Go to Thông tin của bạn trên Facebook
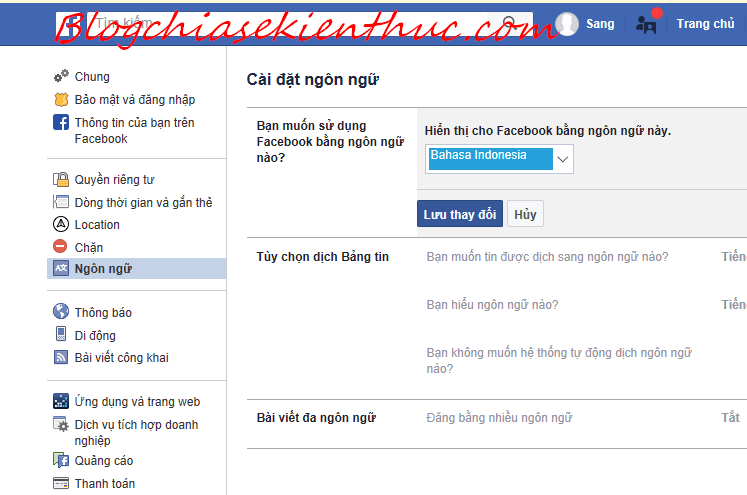747x495 pixels. click(x=134, y=131)
